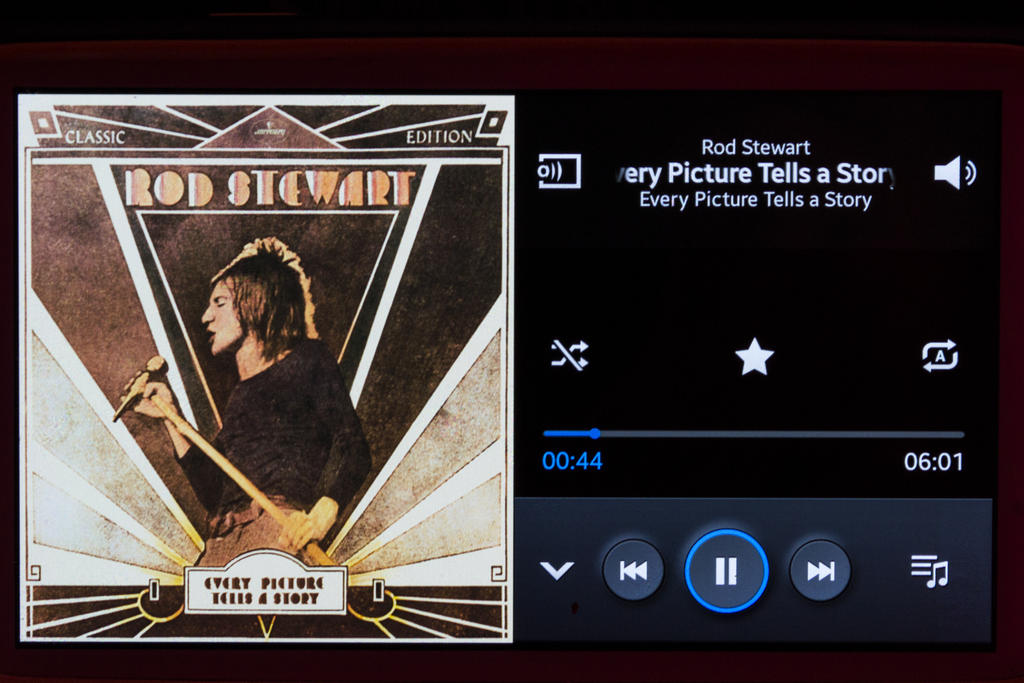This screenshot has width=1024, height=683.
Task: Open the cast to device icon
Action: tap(559, 171)
